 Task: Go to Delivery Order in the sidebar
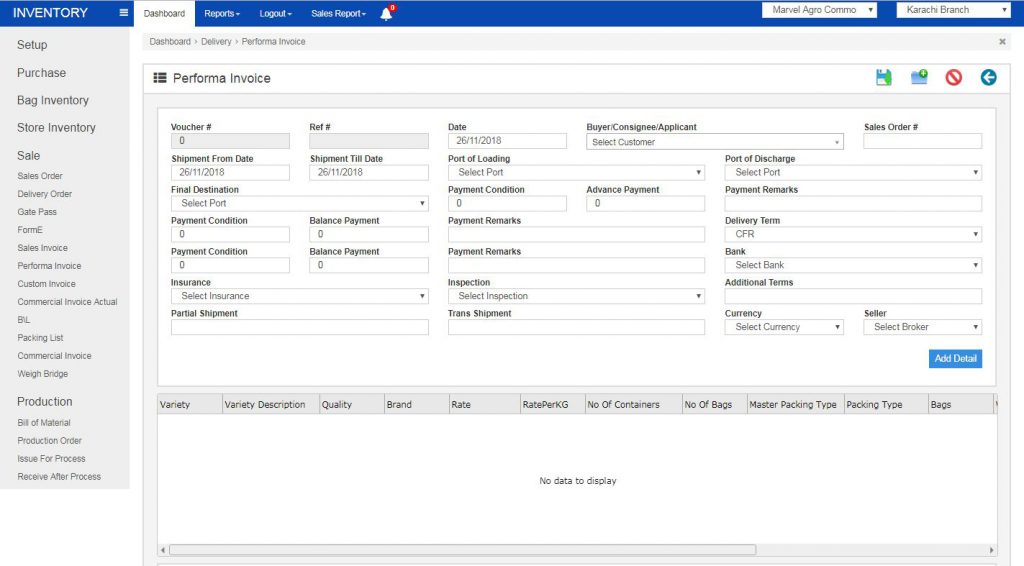[44, 194]
